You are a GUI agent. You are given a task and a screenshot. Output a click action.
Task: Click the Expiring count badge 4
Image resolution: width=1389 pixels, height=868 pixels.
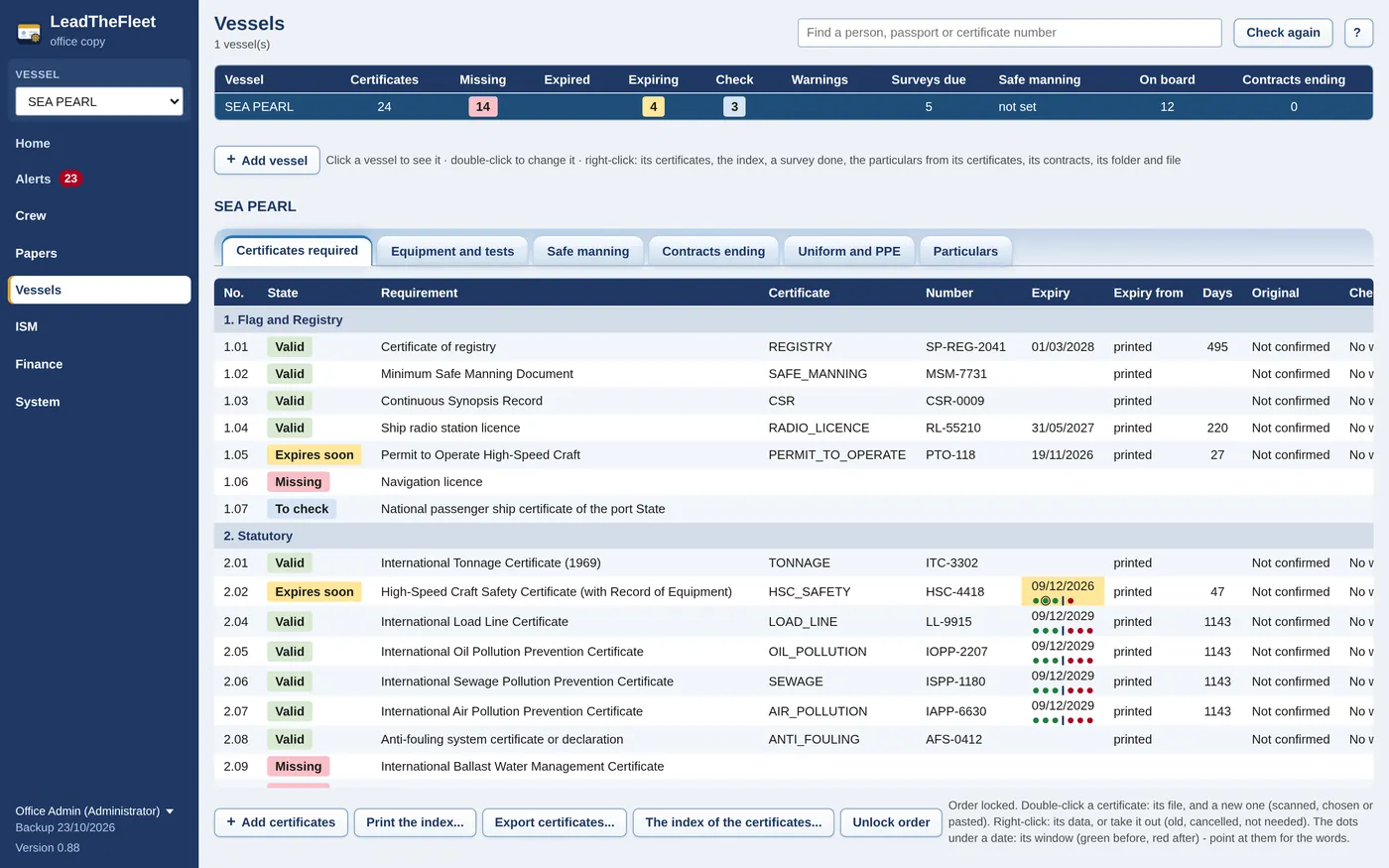pos(653,107)
